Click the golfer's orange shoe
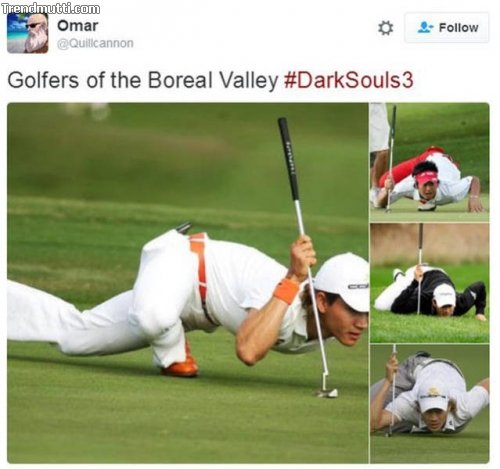Screen dimensions: 500x469 (x=181, y=366)
